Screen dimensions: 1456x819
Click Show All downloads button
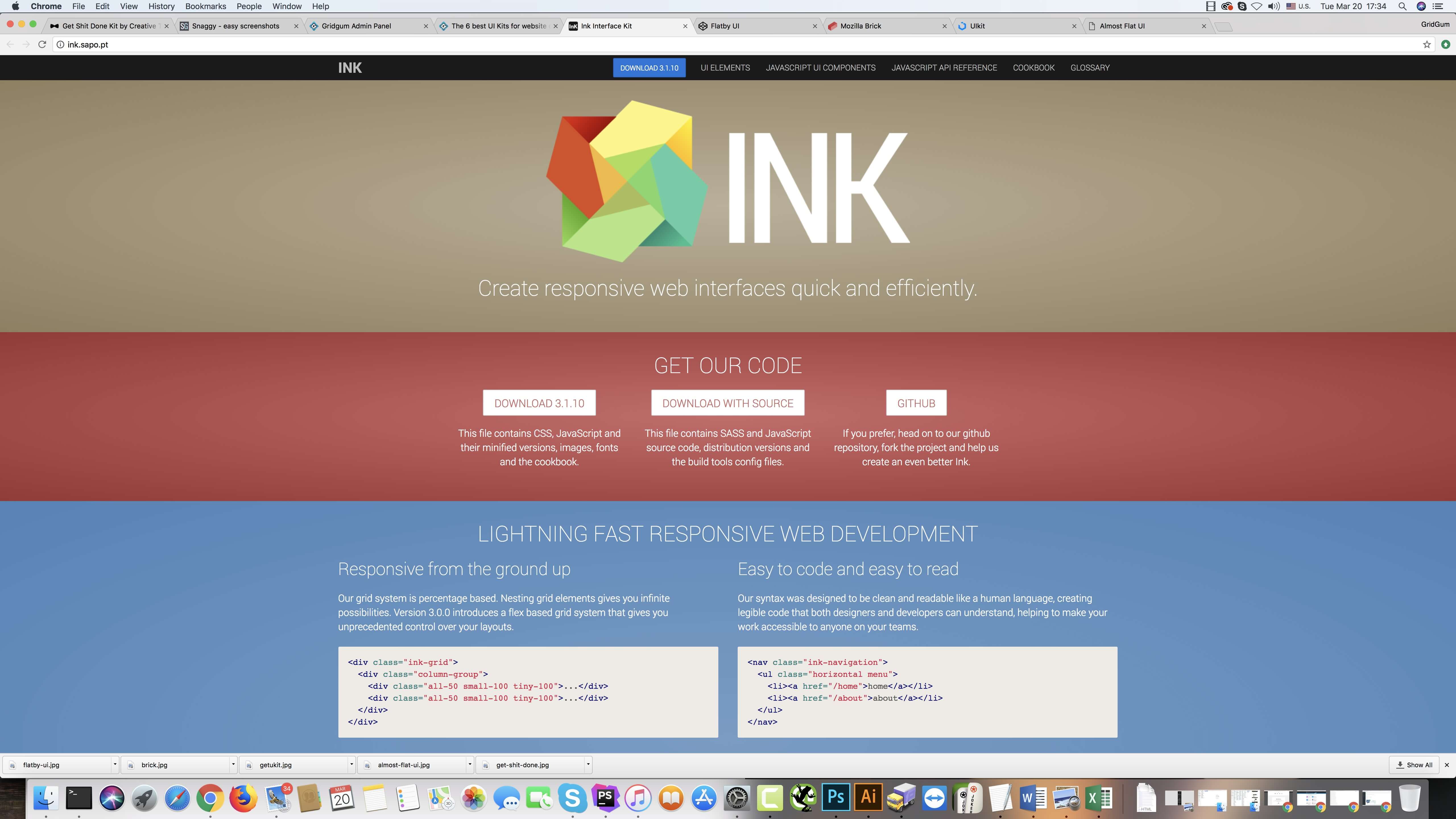1414,765
